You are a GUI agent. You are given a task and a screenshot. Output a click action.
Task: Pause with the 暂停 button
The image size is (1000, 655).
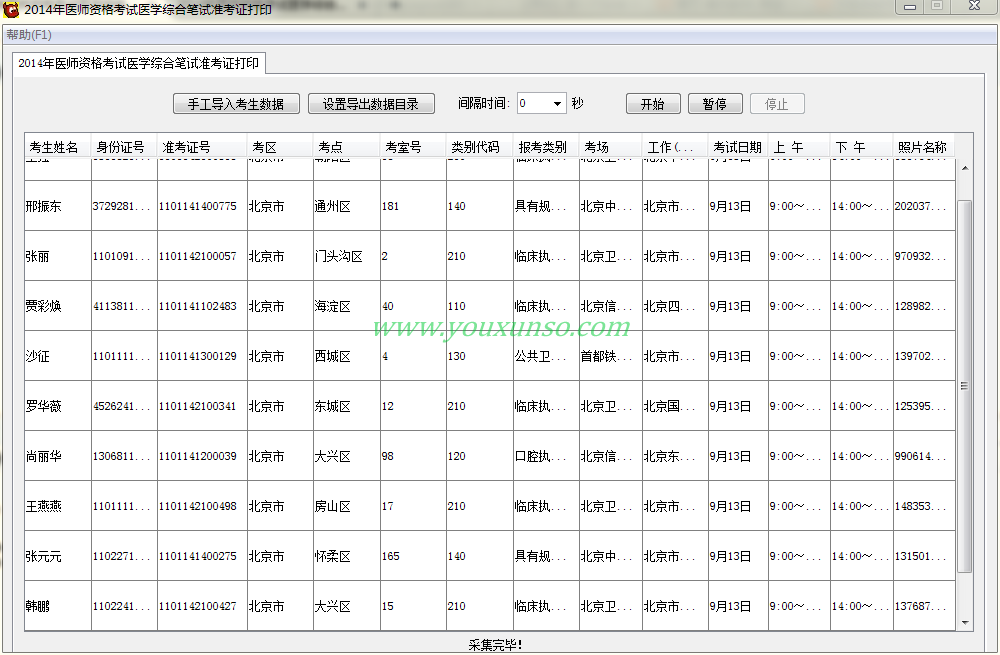point(714,104)
